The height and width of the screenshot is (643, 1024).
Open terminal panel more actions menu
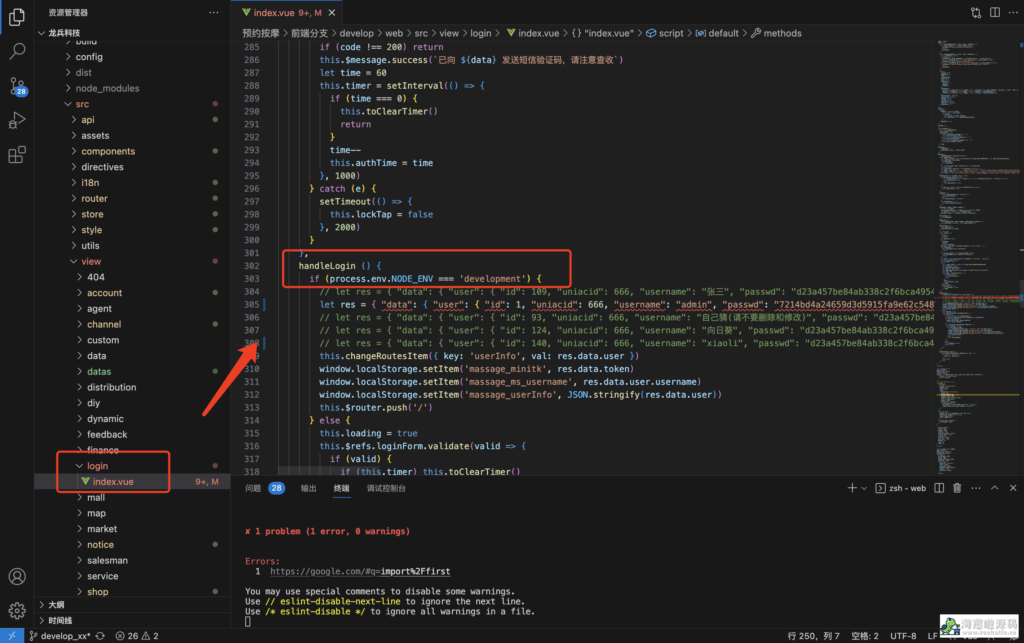(976, 488)
